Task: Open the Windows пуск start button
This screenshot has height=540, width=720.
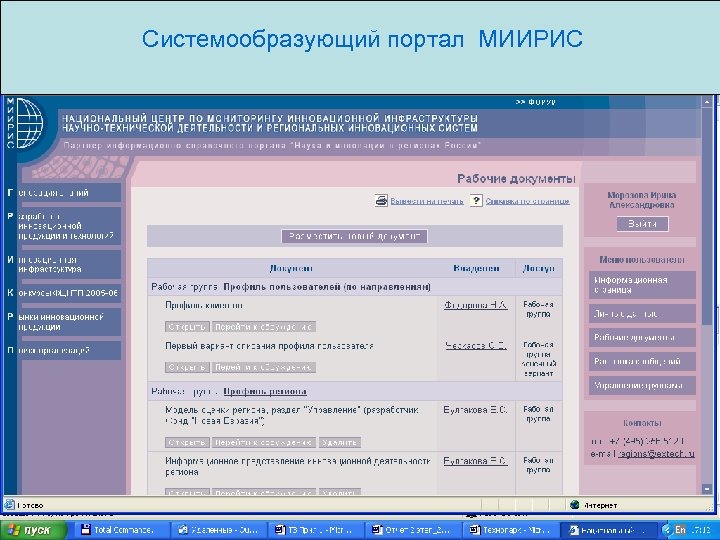Action: (x=34, y=530)
